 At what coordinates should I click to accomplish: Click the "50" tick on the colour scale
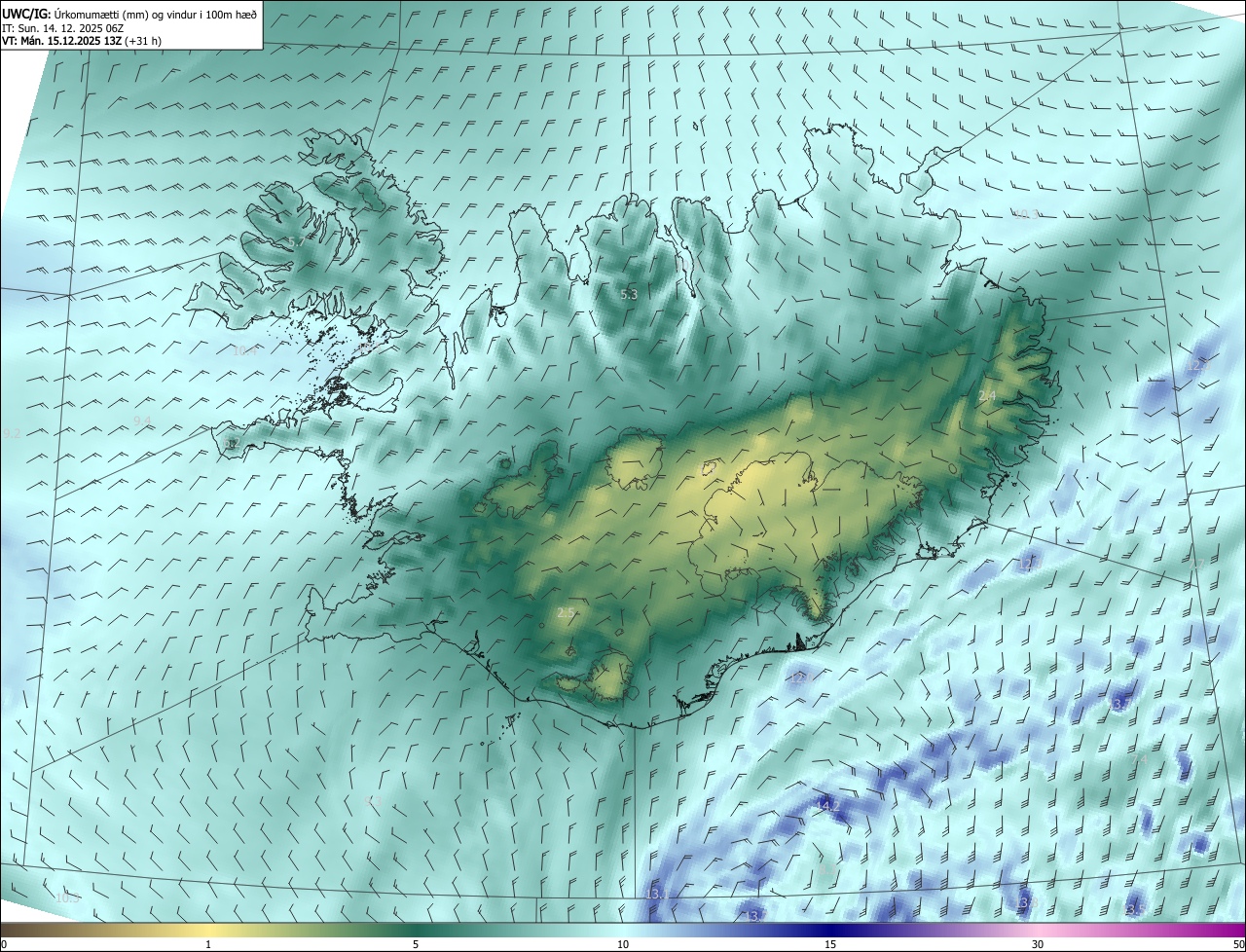[1237, 944]
